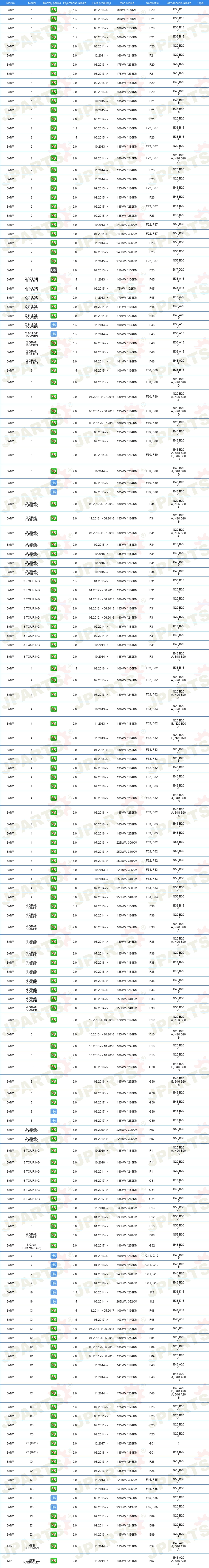The height and width of the screenshot is (1568, 209).
Task: Click the fuel icon for 5 Gran Turismo 01.2010
Action: [53, 1139]
